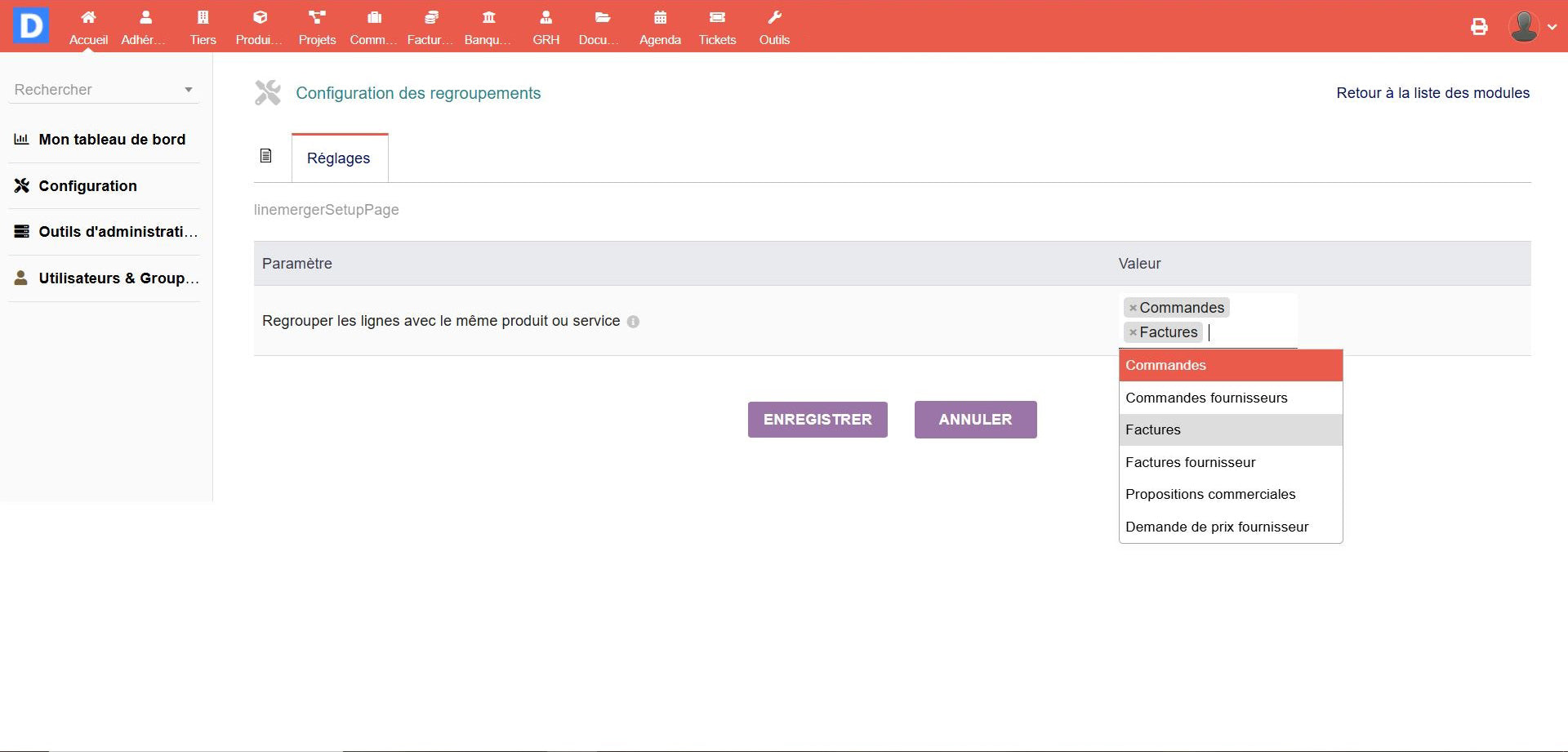
Task: Pick Propositions commerciales from list
Action: tap(1209, 494)
